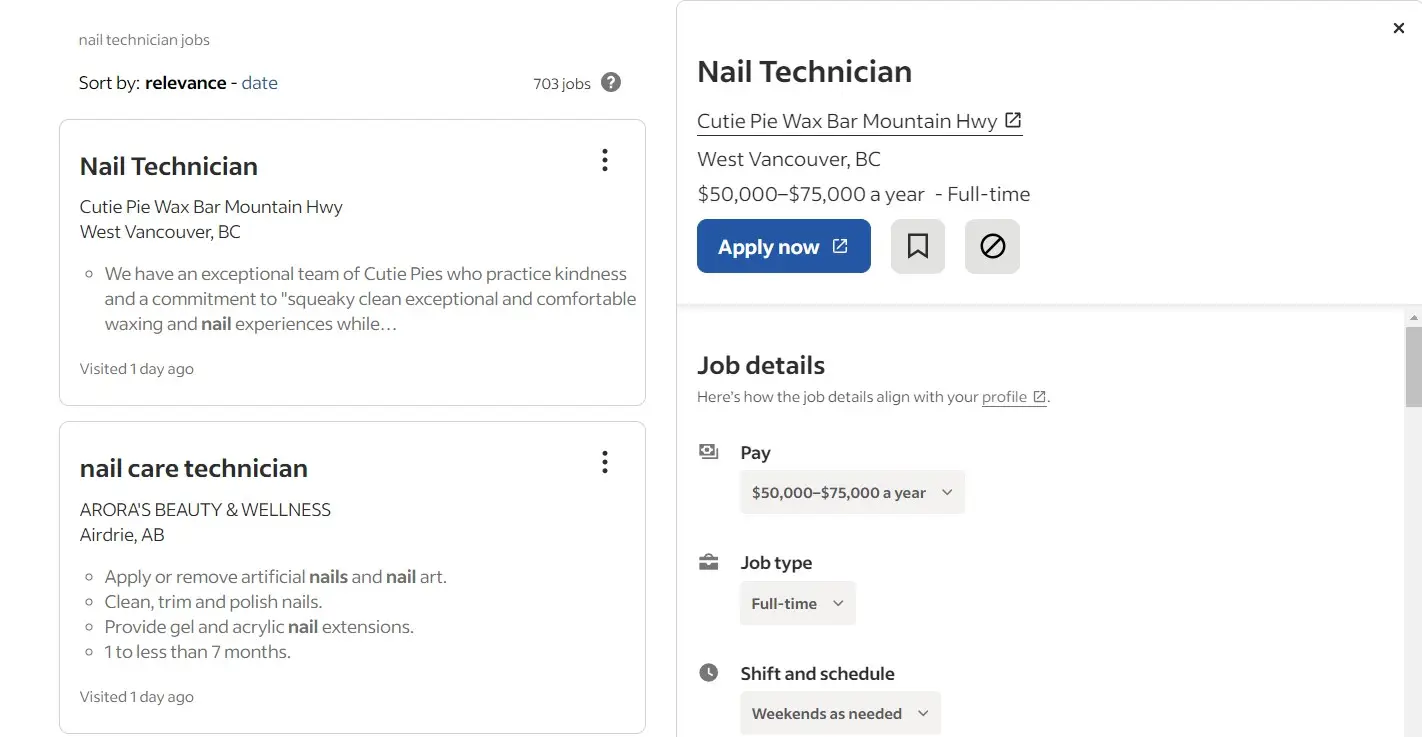Click external link icon next to company name
The height and width of the screenshot is (737, 1422).
[x=1013, y=120]
